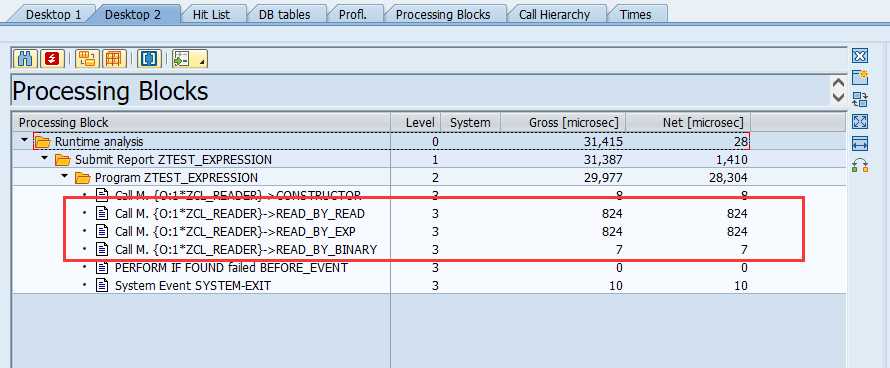Click the System column header
Screen dimensions: 890x368
(x=471, y=123)
